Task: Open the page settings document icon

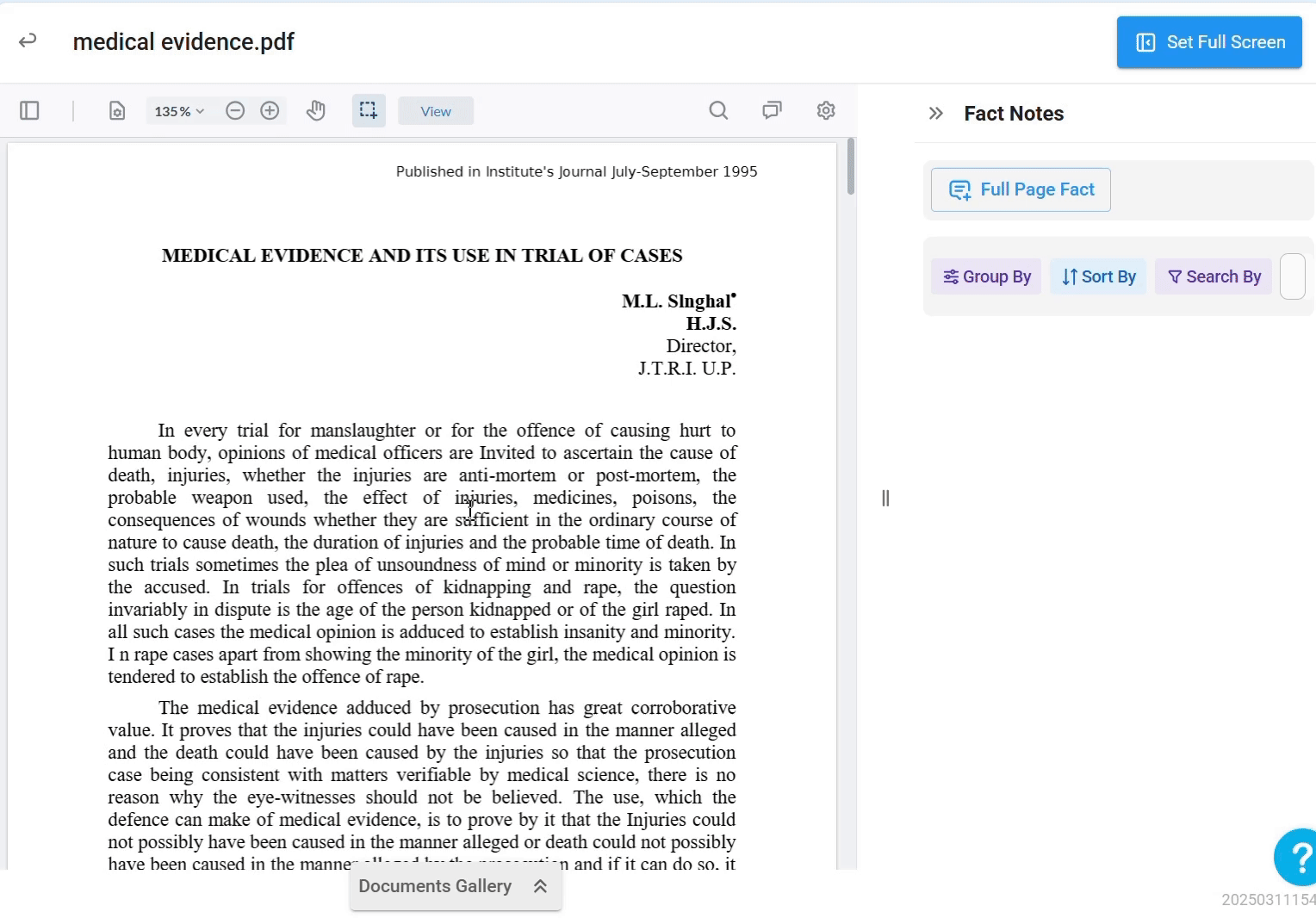Action: 117,111
